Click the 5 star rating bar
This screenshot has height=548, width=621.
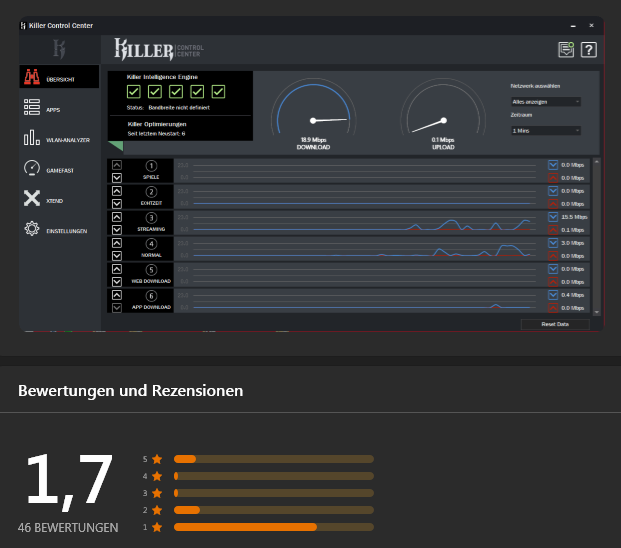click(274, 459)
